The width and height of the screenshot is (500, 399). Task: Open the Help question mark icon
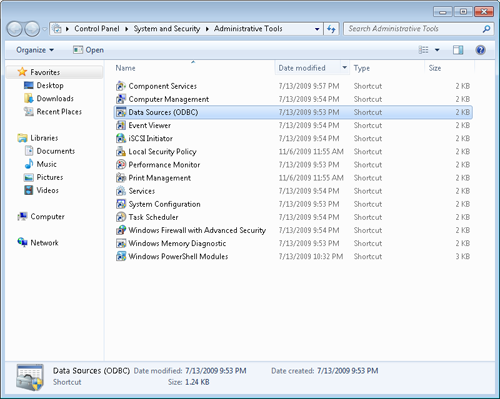(x=480, y=50)
